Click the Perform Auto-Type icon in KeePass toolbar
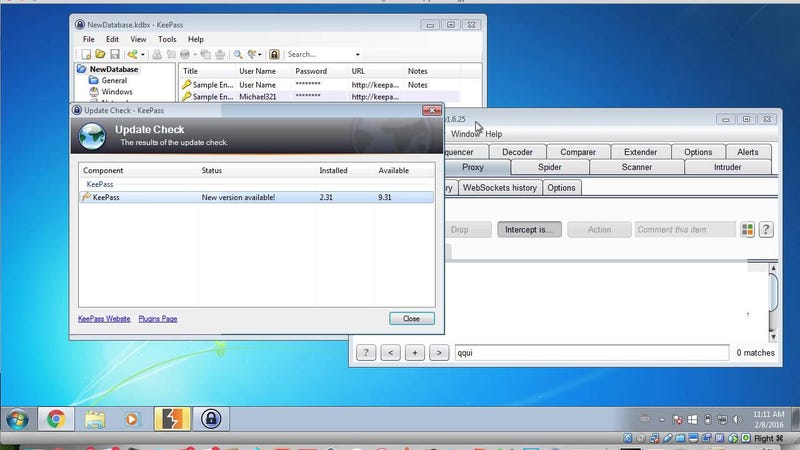Screen dimensions: 800x450 click(x=220, y=54)
